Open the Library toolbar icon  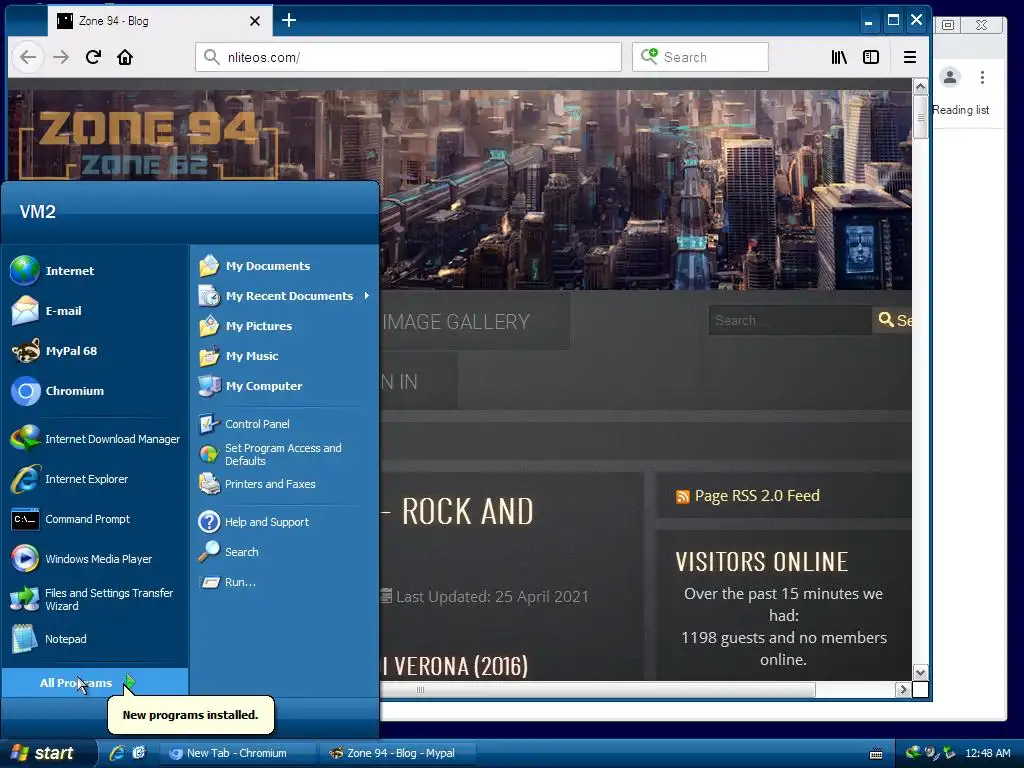click(839, 57)
